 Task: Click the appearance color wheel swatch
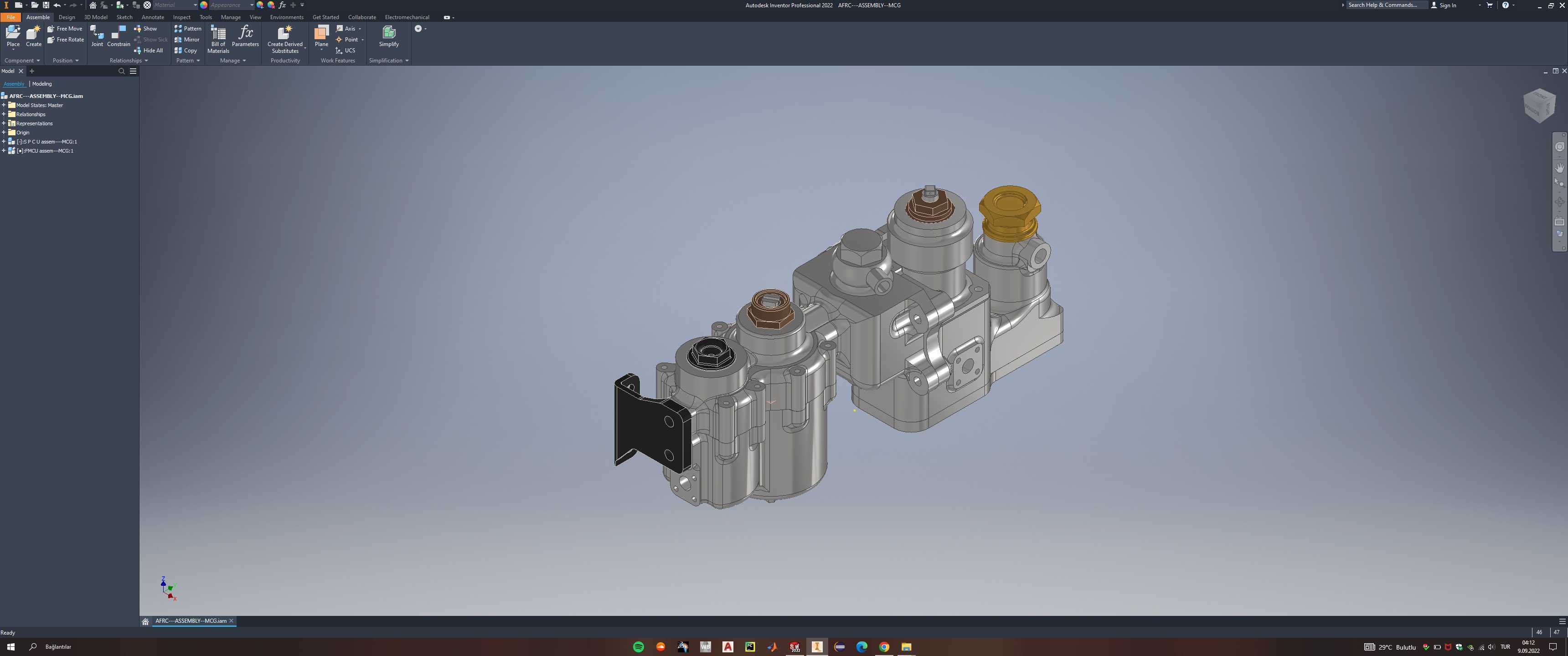(204, 5)
